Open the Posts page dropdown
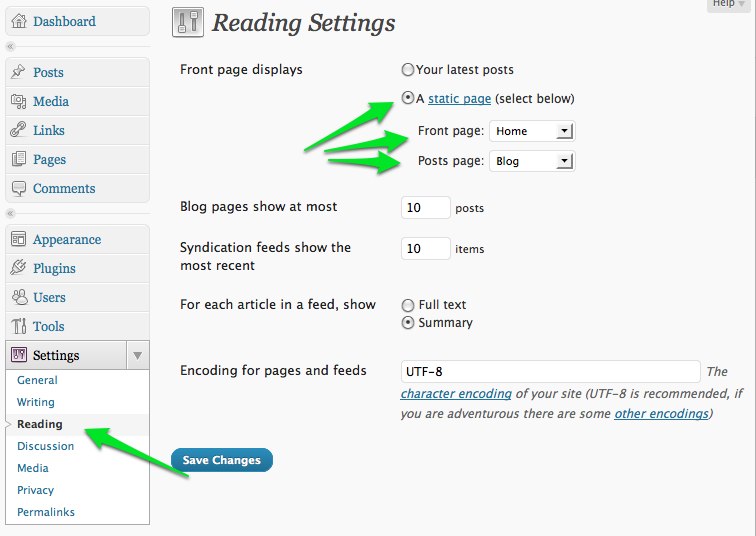Screen dimensions: 756x536 [532, 161]
